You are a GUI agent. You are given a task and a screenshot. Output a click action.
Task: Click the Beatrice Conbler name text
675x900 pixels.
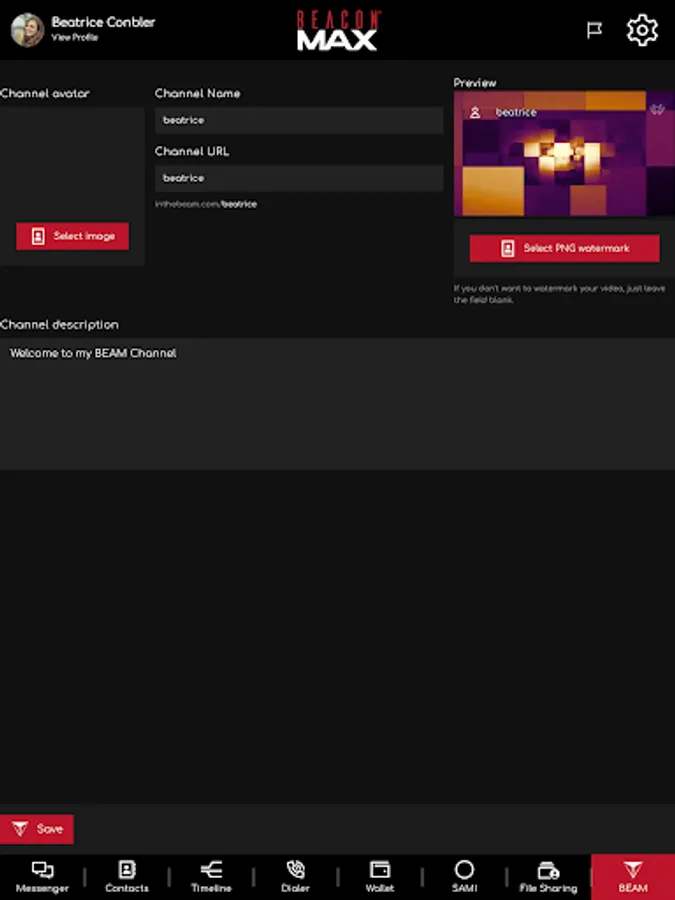(x=103, y=22)
